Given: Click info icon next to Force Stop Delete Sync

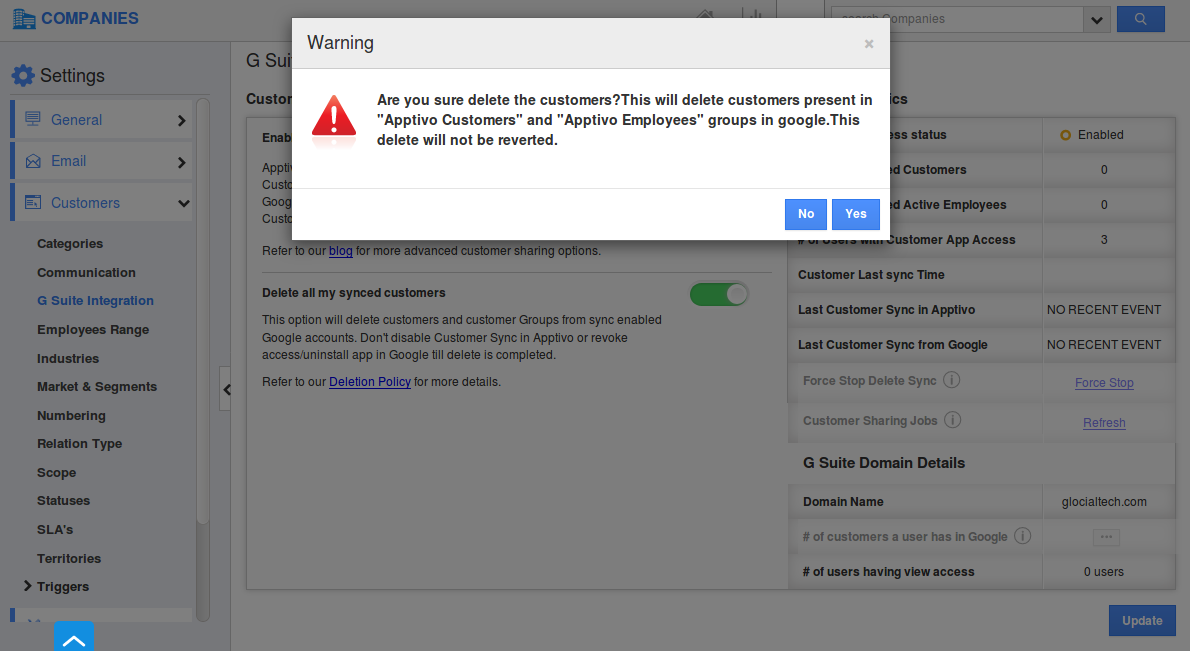Looking at the screenshot, I should pyautogui.click(x=952, y=379).
